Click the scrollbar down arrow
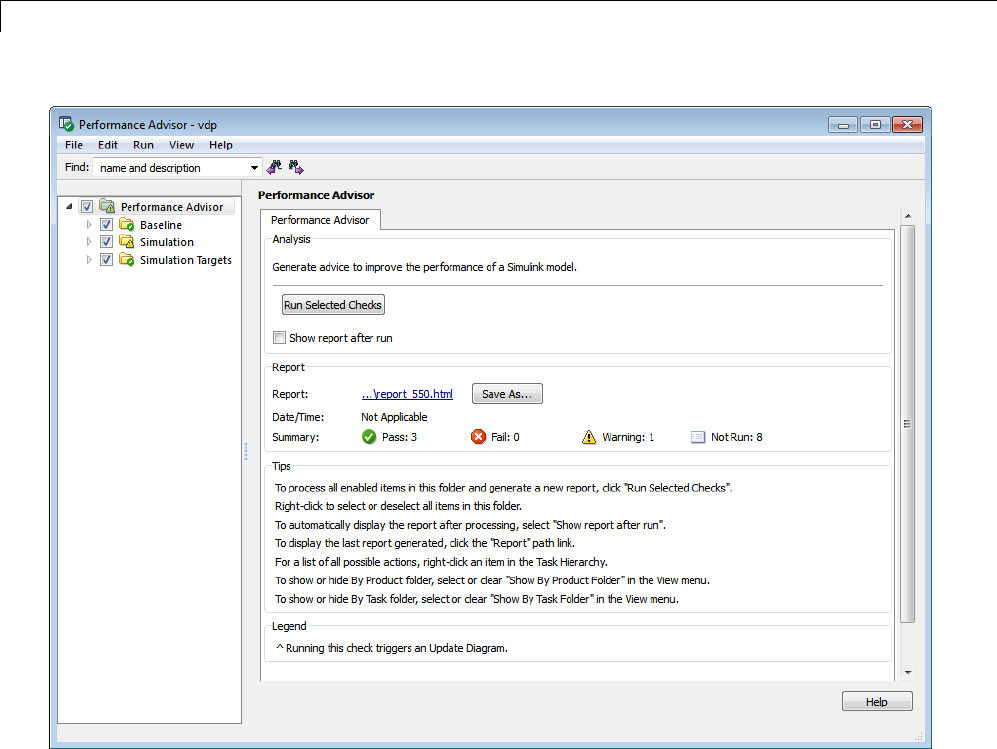Screen dimensions: 997x749 coord(908,673)
